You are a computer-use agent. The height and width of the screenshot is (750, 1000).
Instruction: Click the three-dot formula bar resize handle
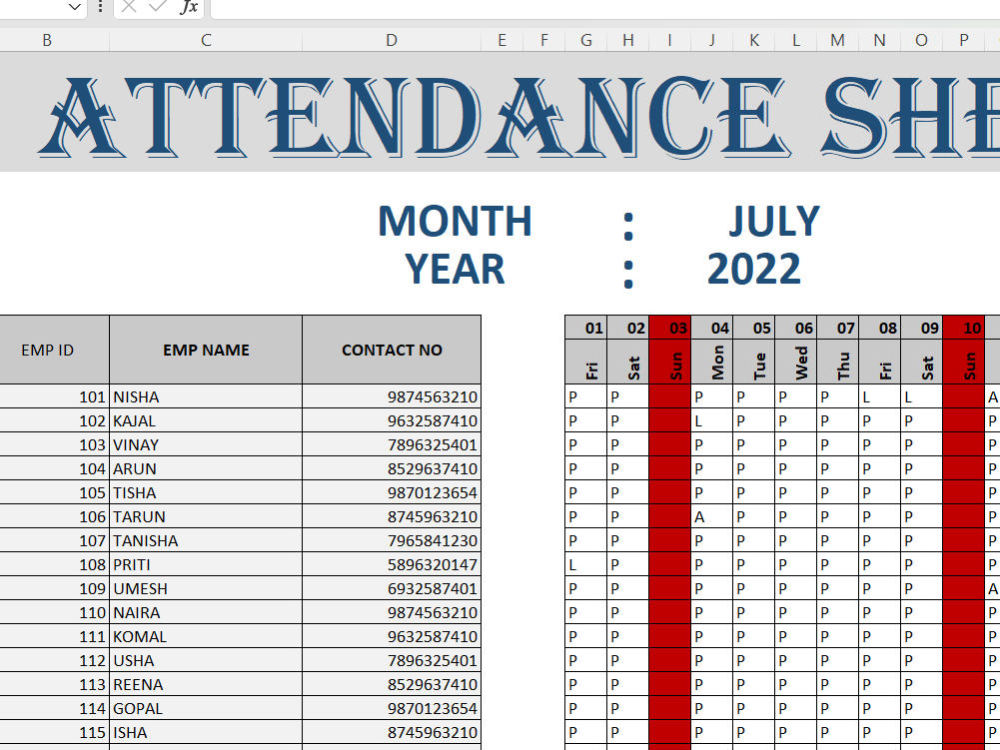point(100,7)
